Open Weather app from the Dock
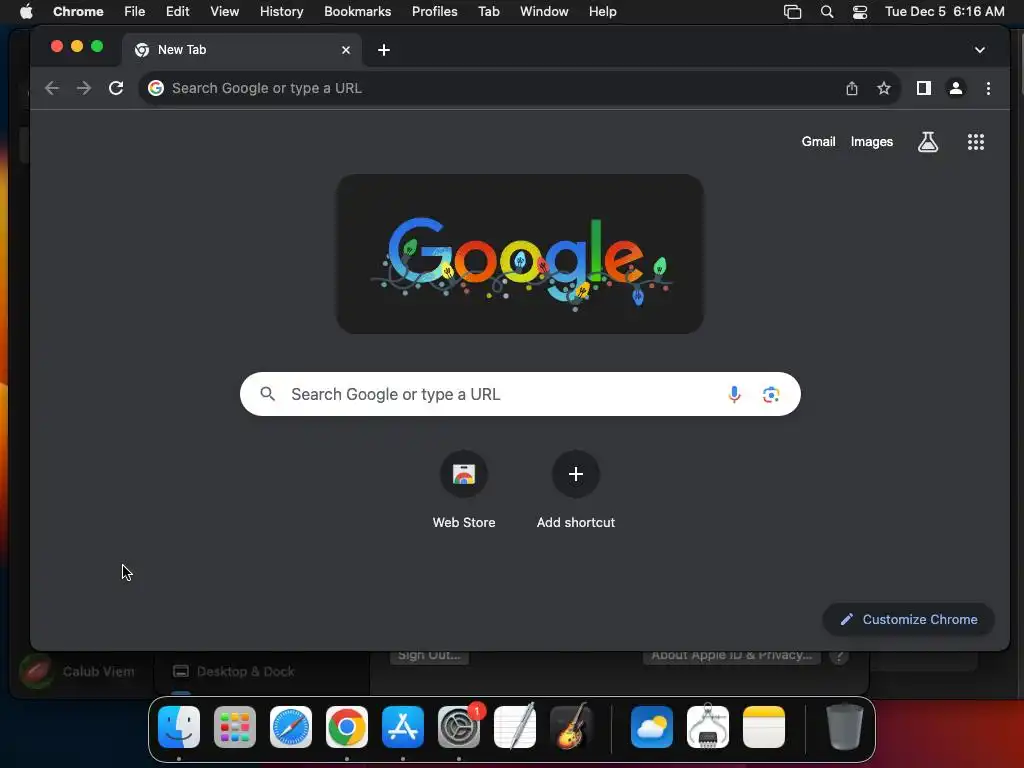 tap(652, 727)
